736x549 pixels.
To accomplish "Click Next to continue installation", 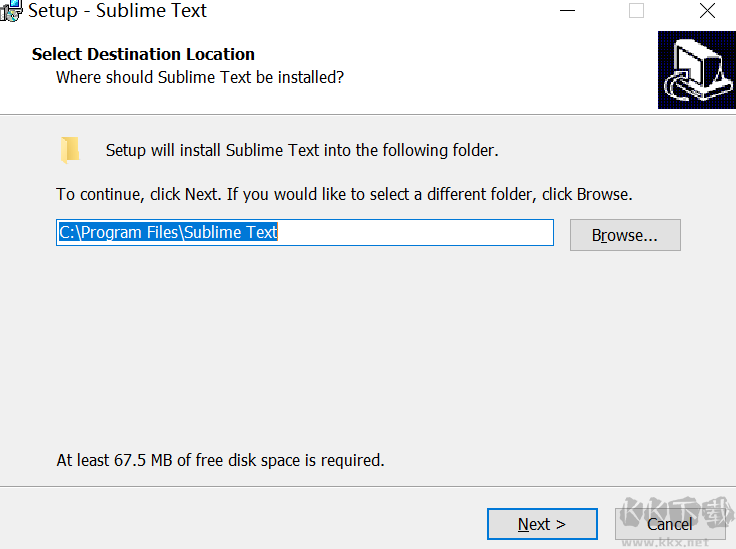I will click(541, 524).
